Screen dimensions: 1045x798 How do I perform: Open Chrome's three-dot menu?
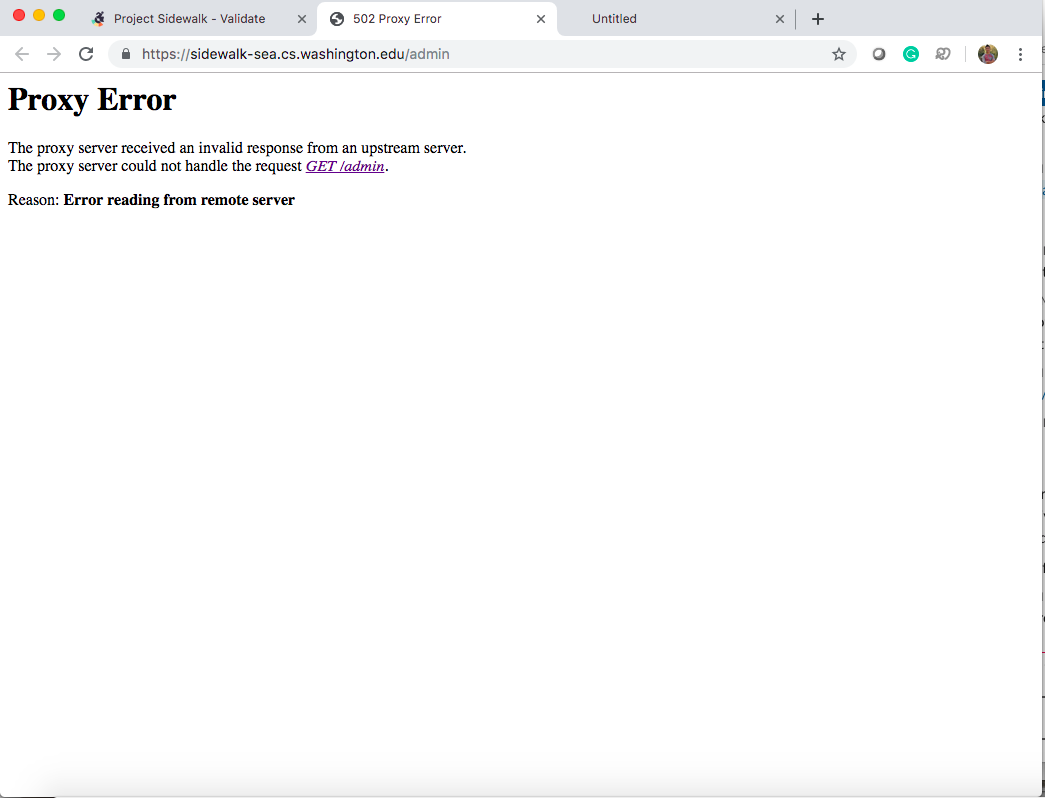(1020, 55)
